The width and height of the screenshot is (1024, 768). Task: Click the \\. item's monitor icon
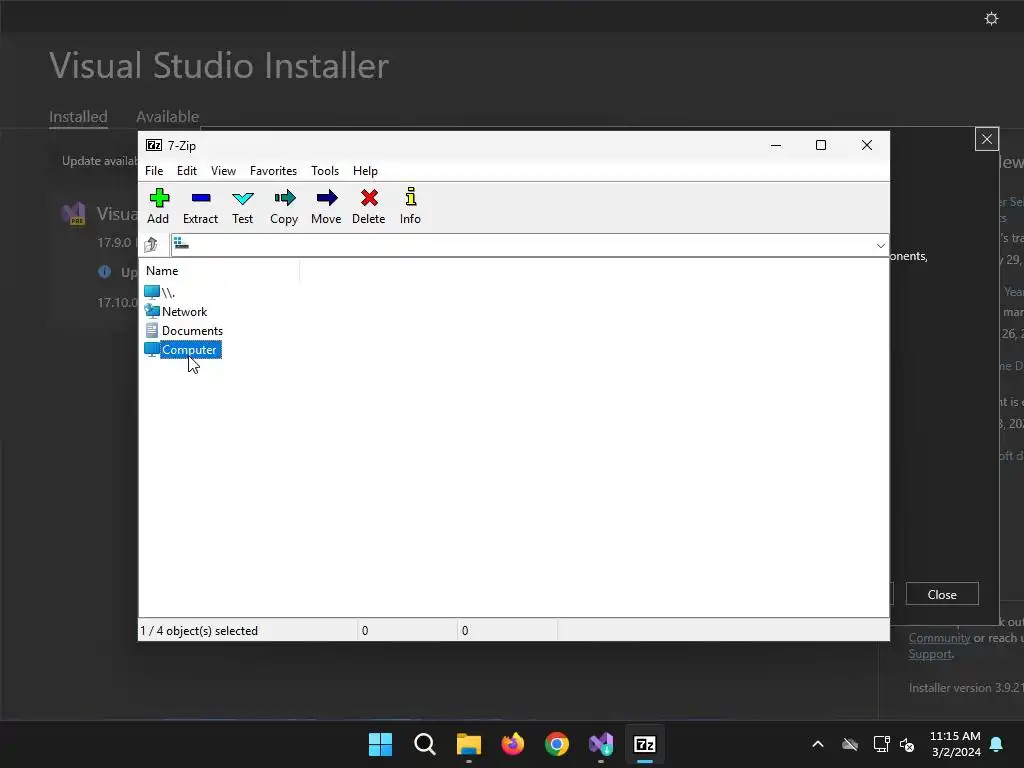(x=152, y=292)
